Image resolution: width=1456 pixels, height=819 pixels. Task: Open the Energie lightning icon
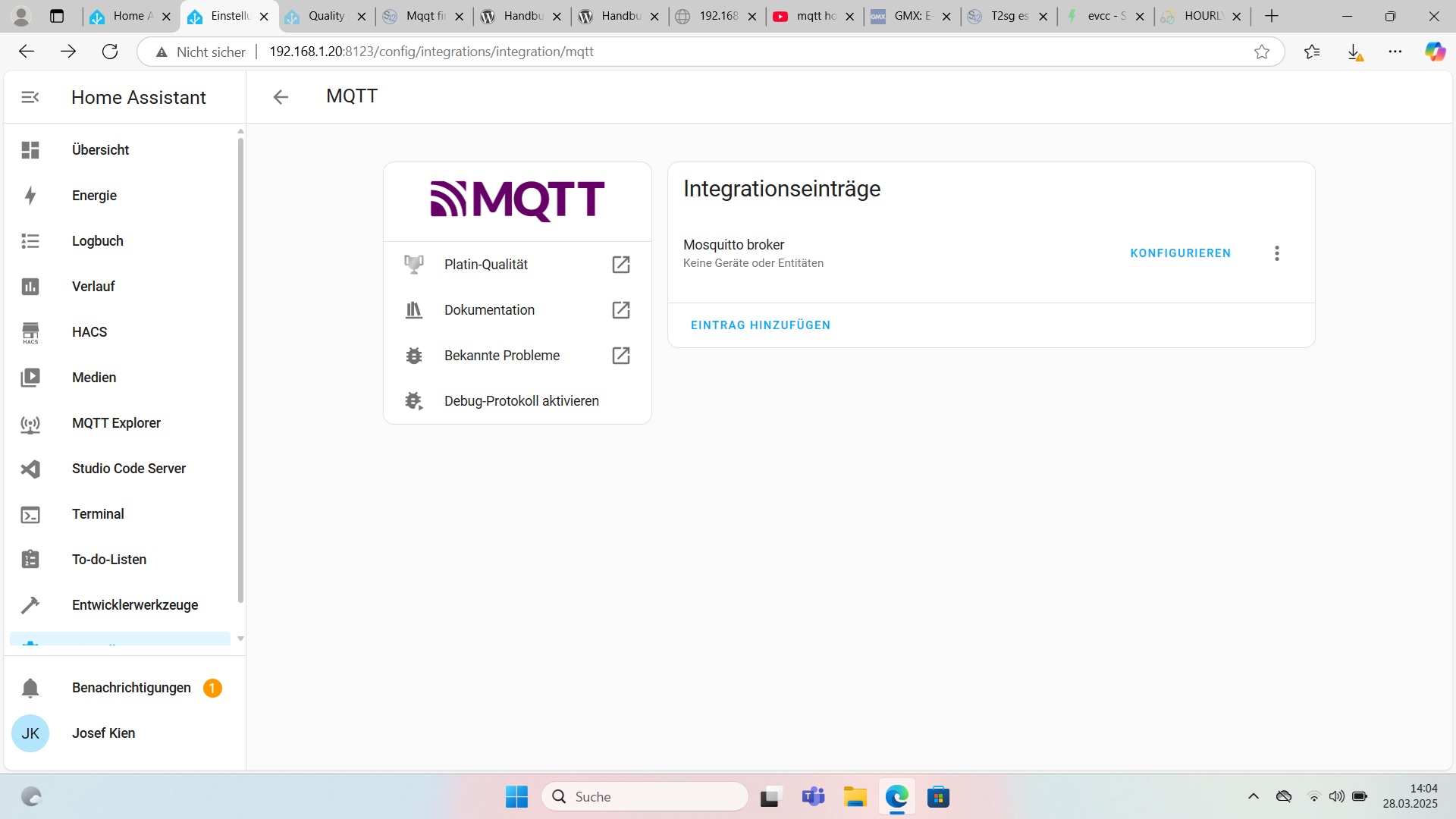point(30,196)
